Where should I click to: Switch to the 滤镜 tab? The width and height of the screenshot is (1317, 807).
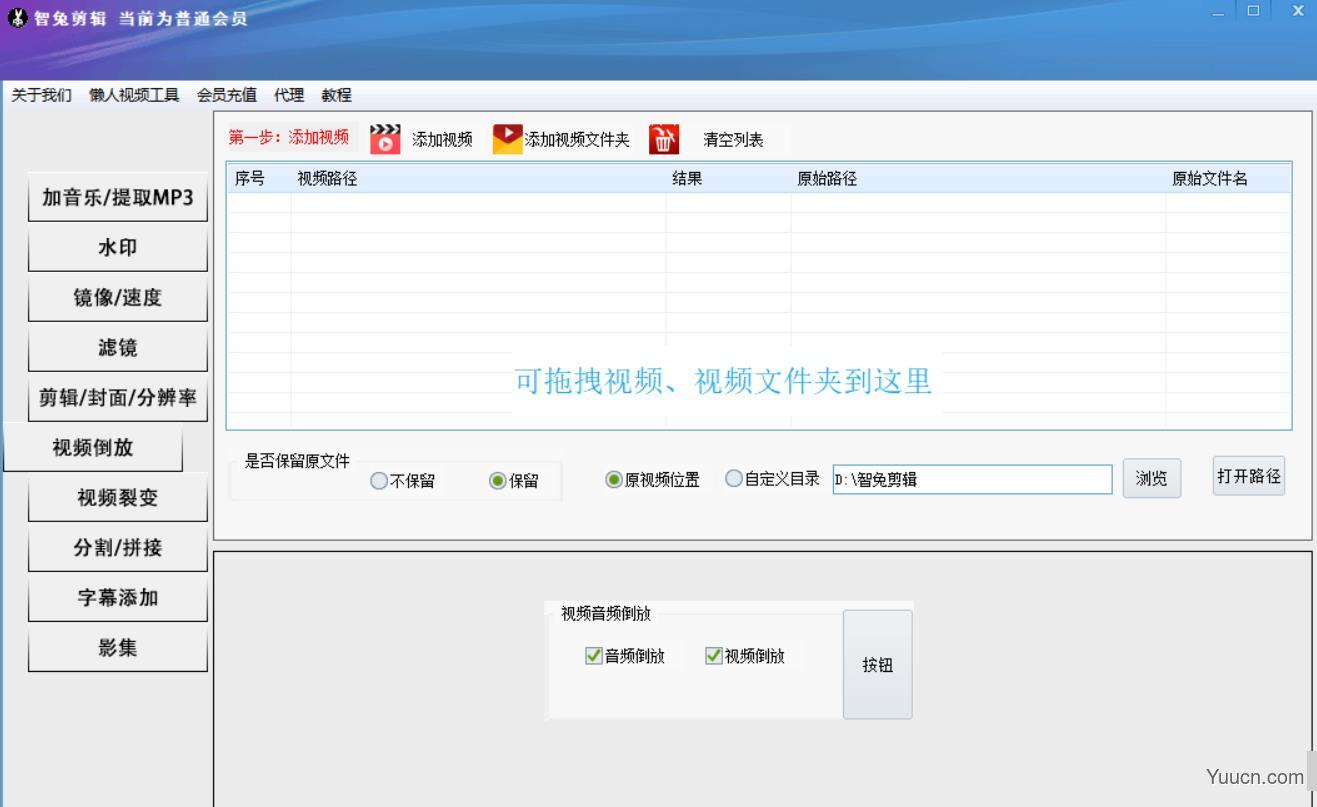118,347
